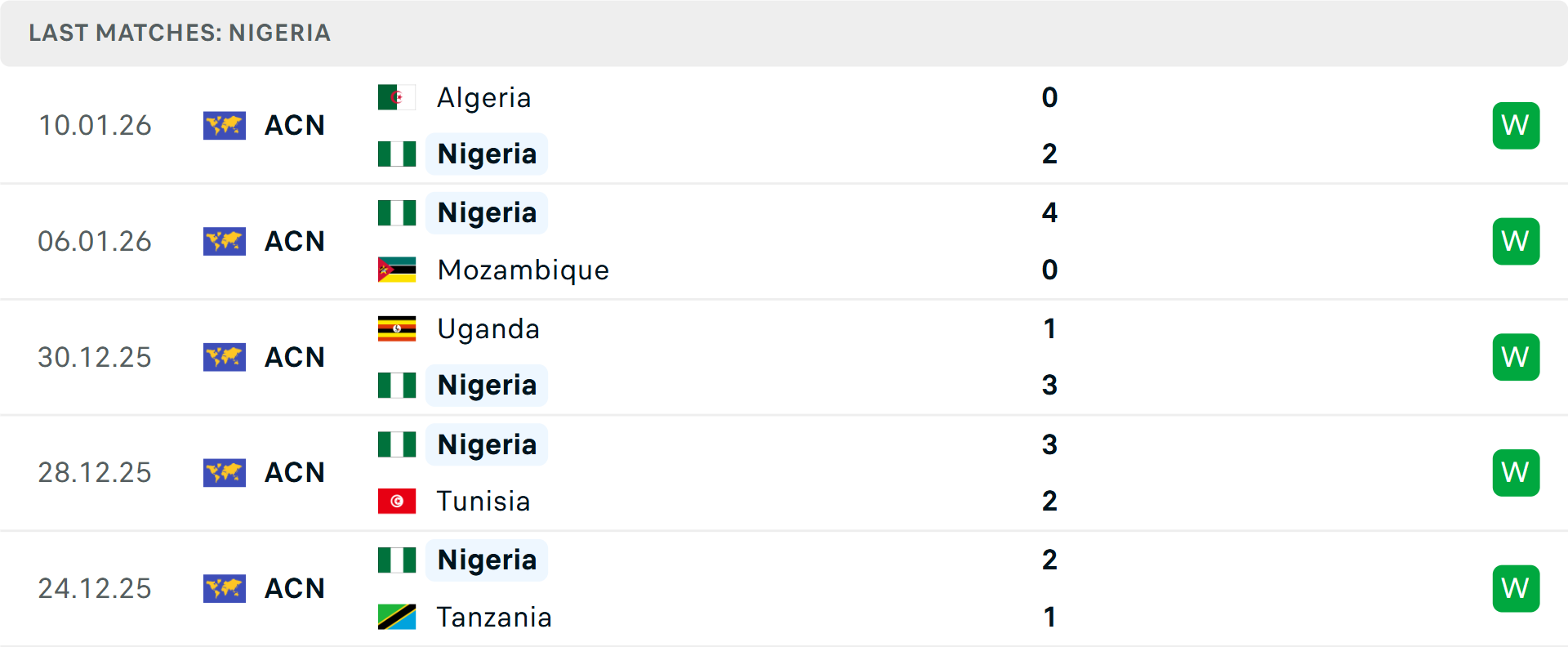This screenshot has height=647, width=1568.
Task: Click the W result badge for the Tanzania match
Action: click(x=1516, y=588)
